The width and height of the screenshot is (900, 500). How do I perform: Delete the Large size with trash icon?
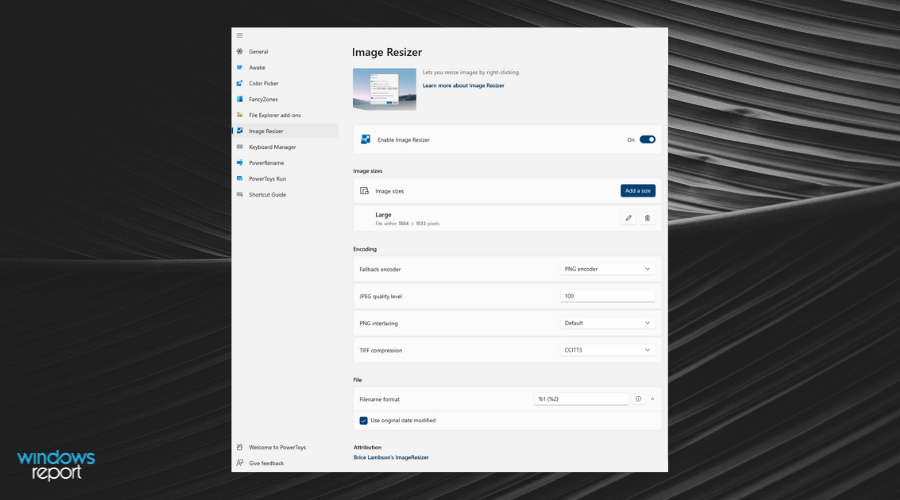tap(647, 218)
